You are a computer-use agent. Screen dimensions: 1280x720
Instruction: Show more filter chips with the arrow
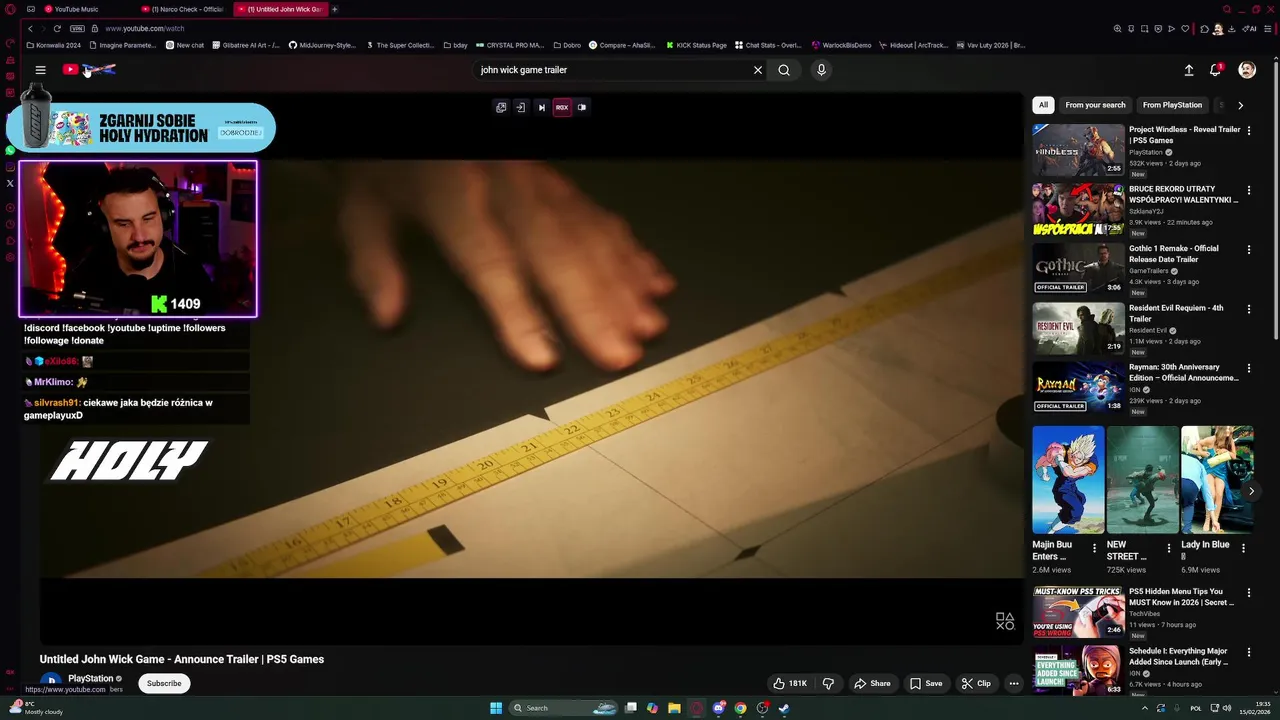pos(1240,105)
